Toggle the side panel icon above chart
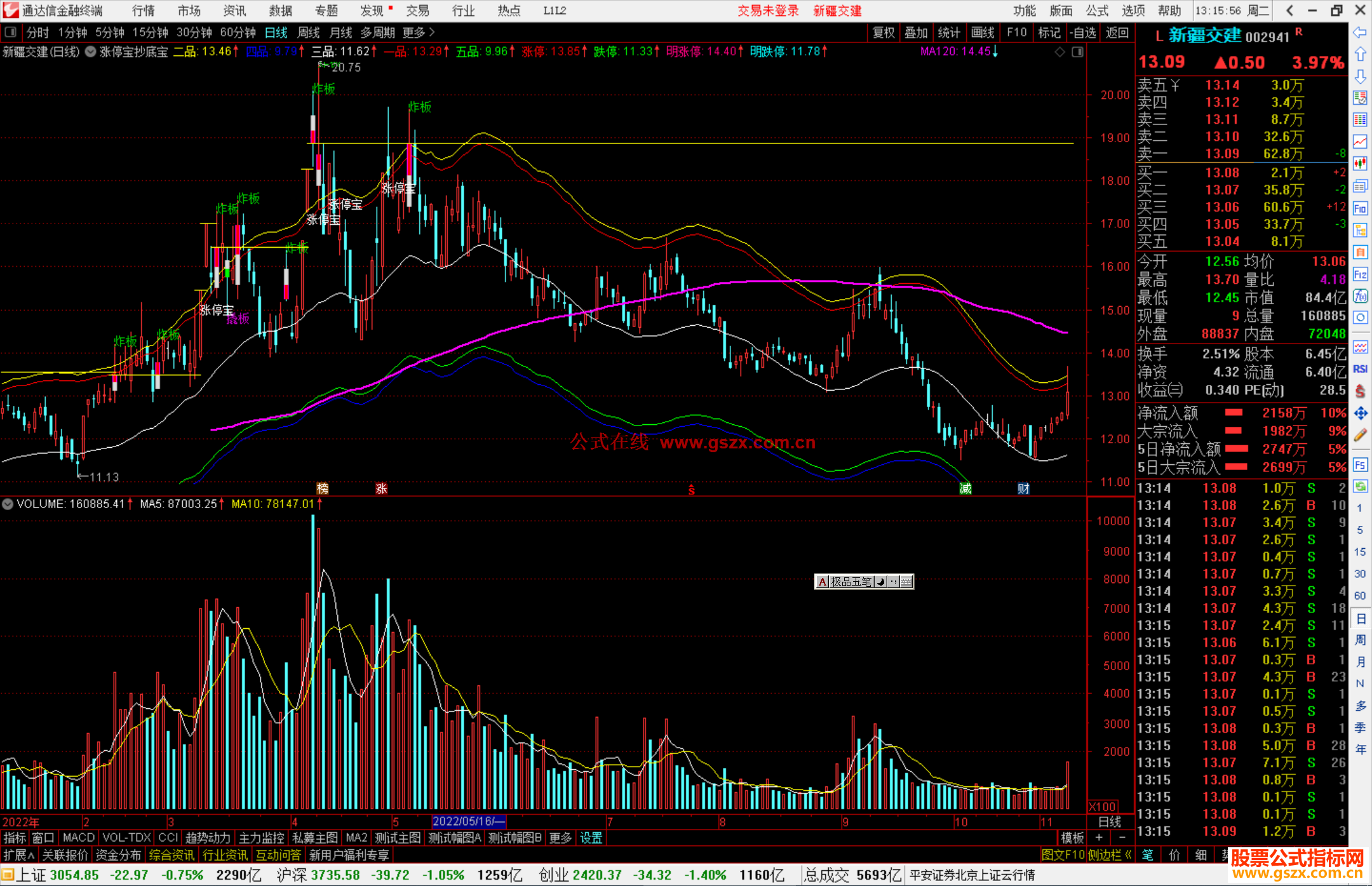Viewport: 1372px width, 886px height. pyautogui.click(x=1078, y=52)
